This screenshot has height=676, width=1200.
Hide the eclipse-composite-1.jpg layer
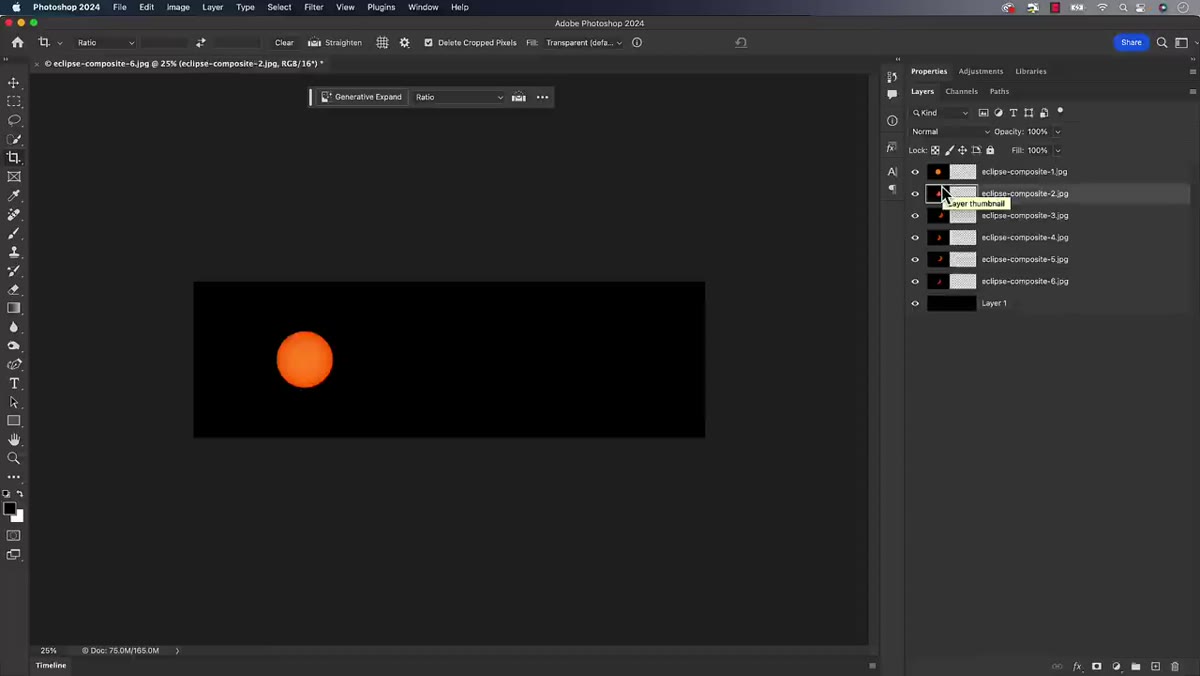(x=915, y=172)
